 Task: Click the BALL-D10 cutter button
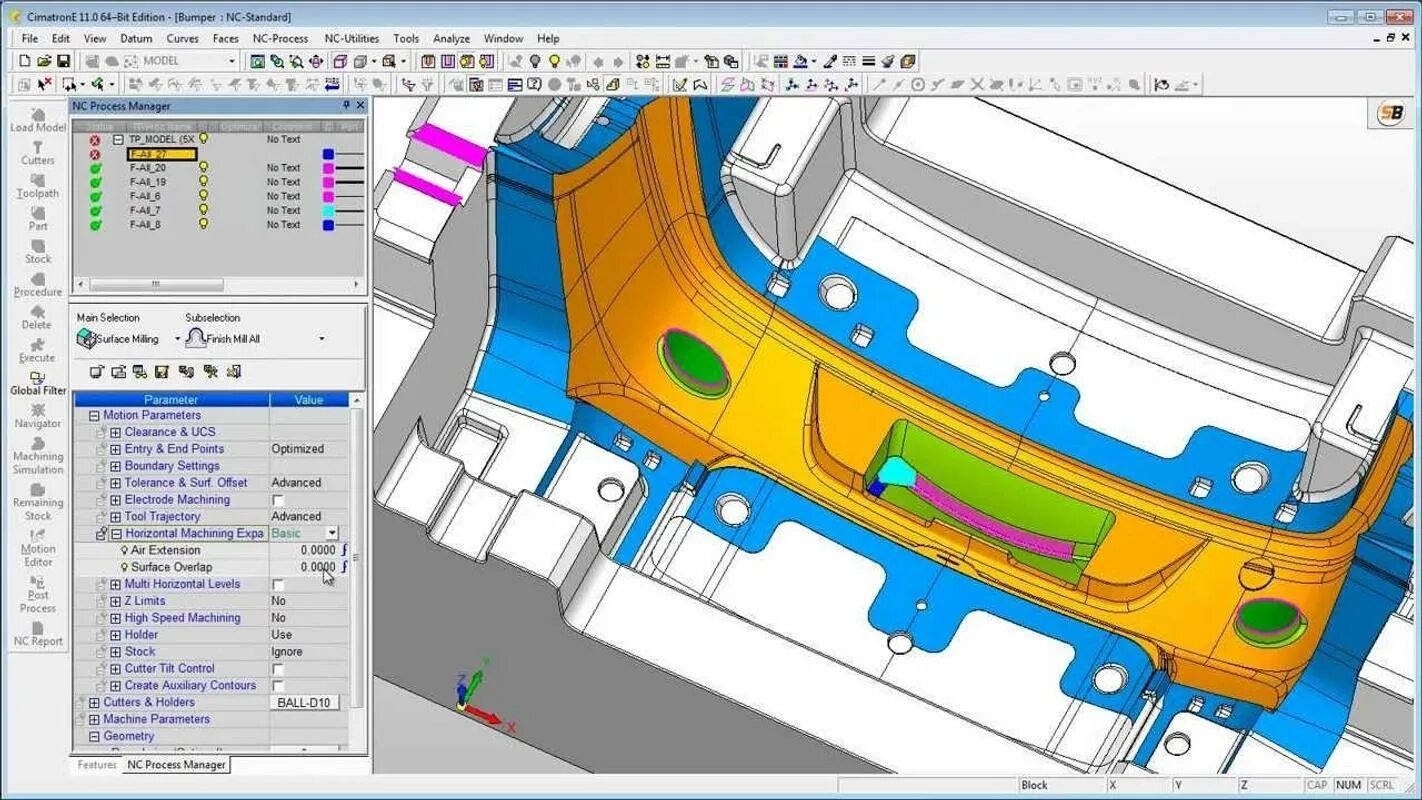click(x=304, y=703)
